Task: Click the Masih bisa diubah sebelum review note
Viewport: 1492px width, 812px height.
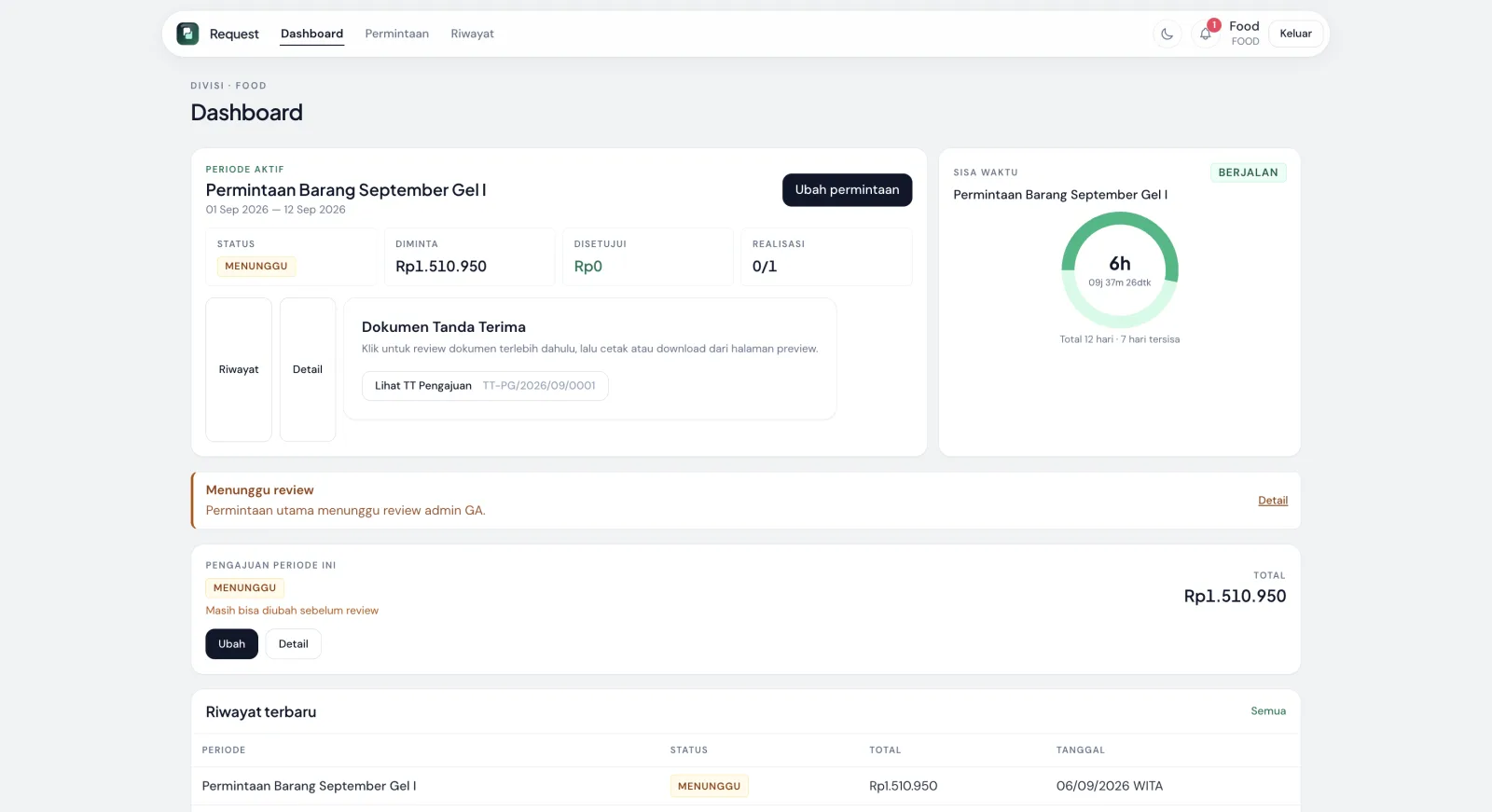Action: tap(293, 611)
